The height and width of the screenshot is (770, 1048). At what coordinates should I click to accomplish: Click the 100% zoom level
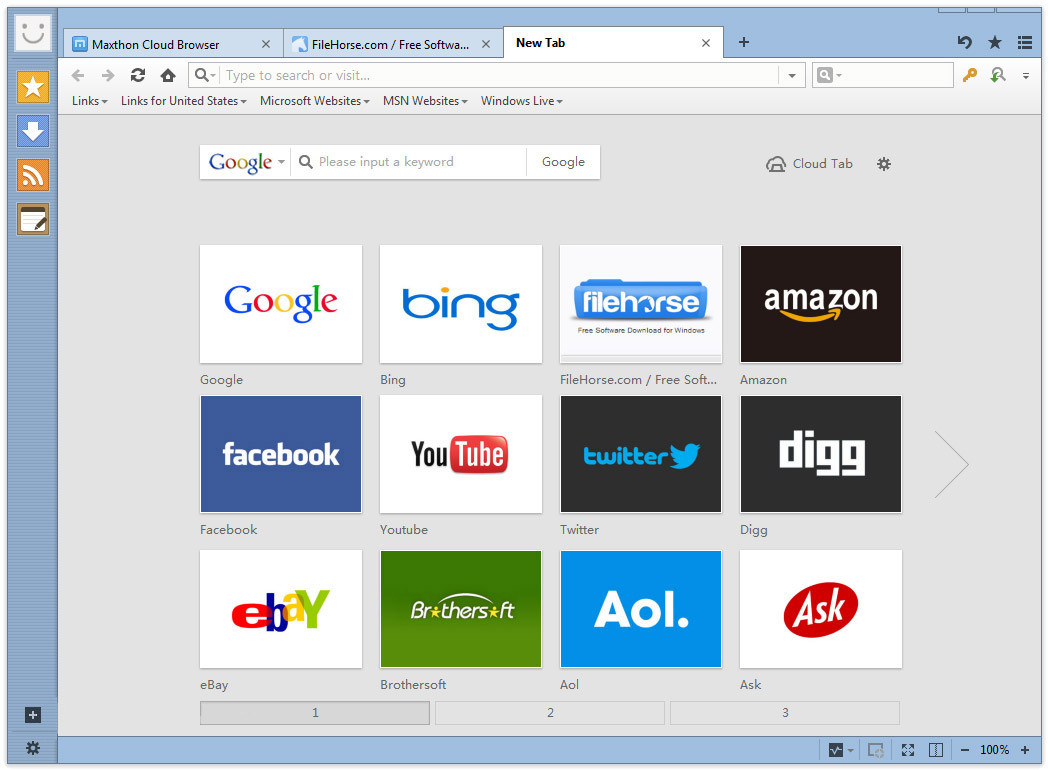[995, 750]
